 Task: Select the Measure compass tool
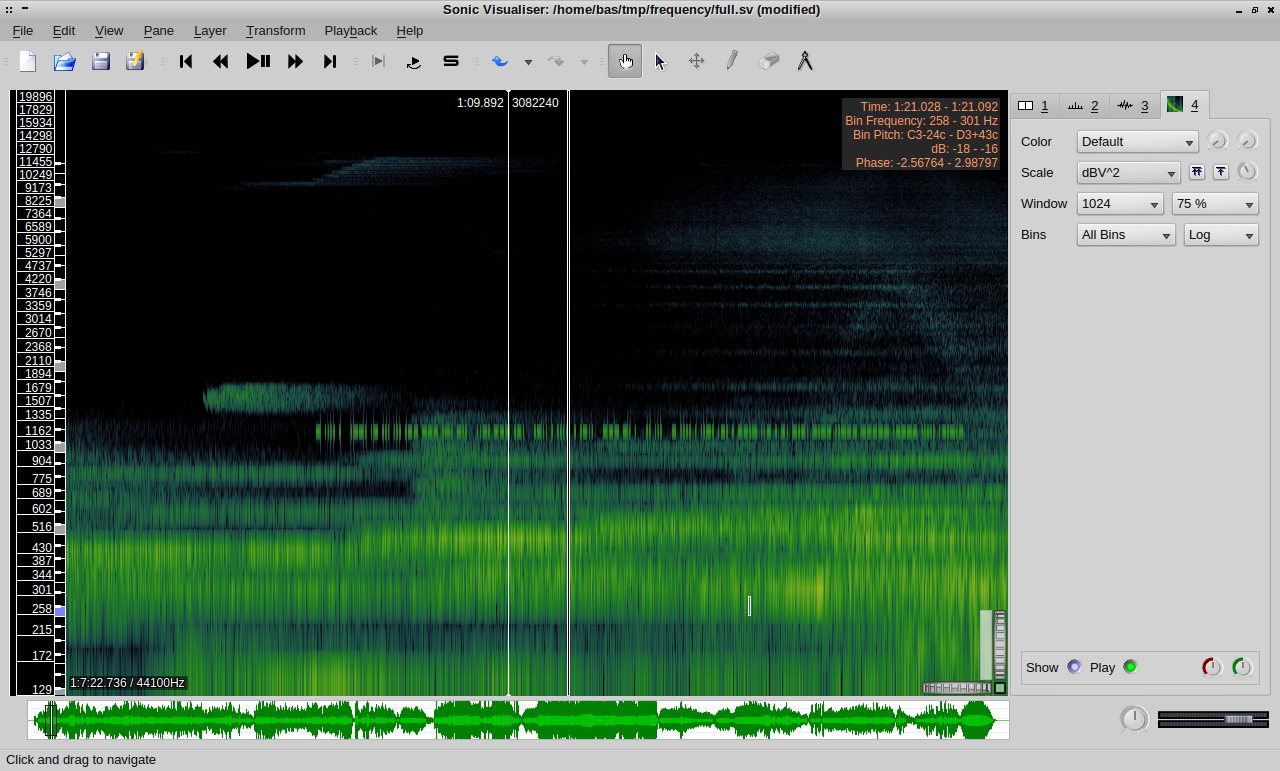coord(804,61)
